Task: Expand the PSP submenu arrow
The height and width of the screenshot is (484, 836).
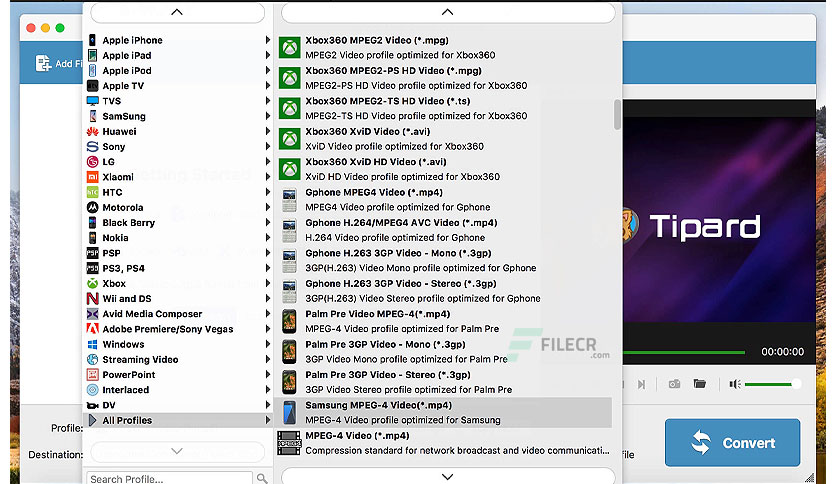Action: pos(268,253)
